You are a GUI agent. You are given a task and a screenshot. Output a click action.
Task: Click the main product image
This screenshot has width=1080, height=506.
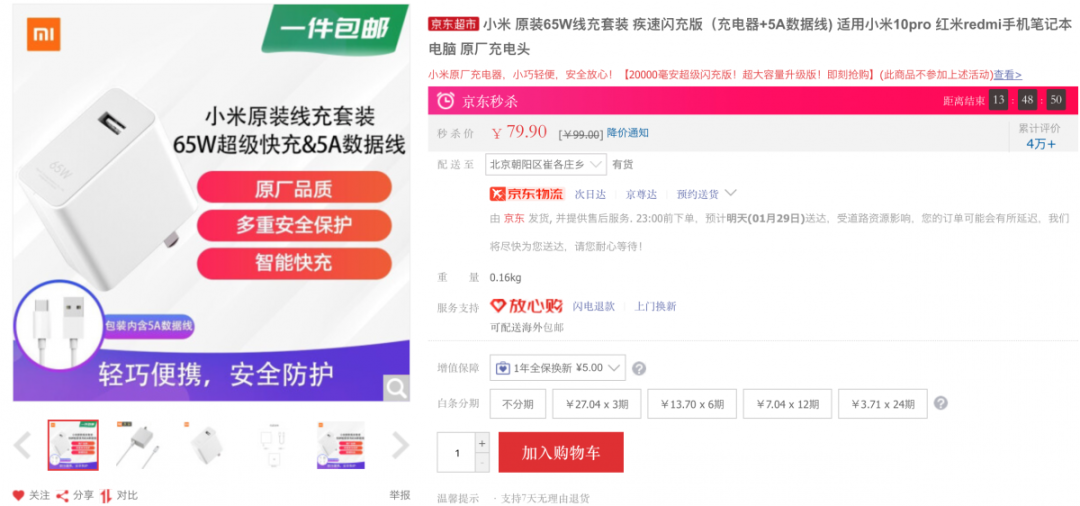[211, 203]
